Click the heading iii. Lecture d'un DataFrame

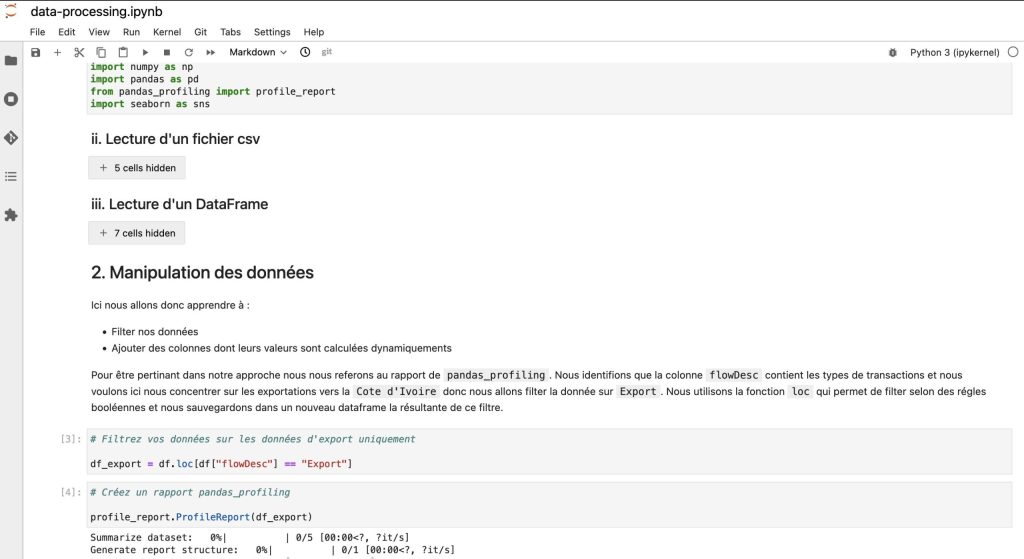[x=180, y=204]
